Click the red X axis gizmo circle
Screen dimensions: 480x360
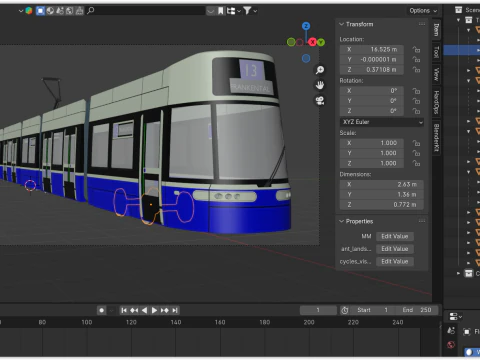[x=312, y=42]
